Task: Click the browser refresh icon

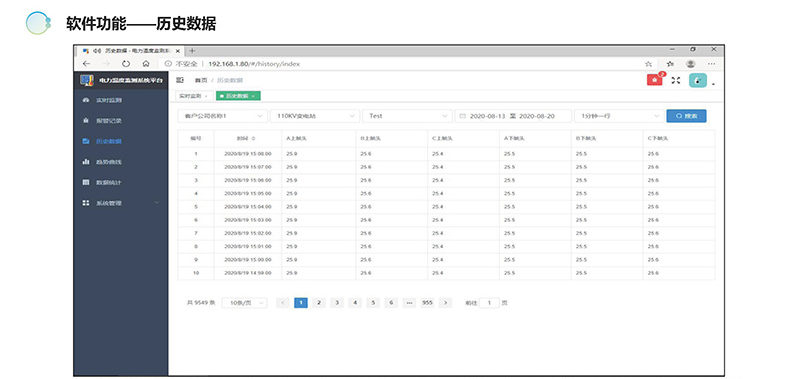Action: click(x=126, y=64)
